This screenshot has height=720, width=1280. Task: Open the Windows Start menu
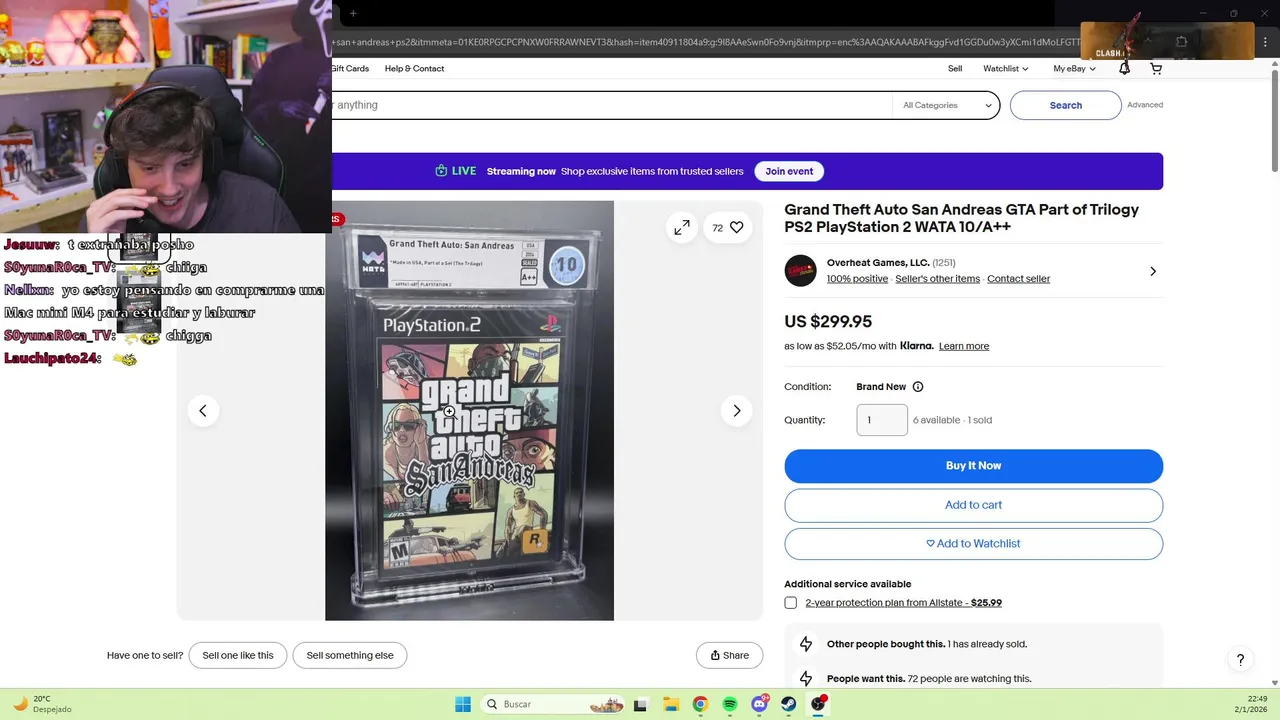(463, 704)
